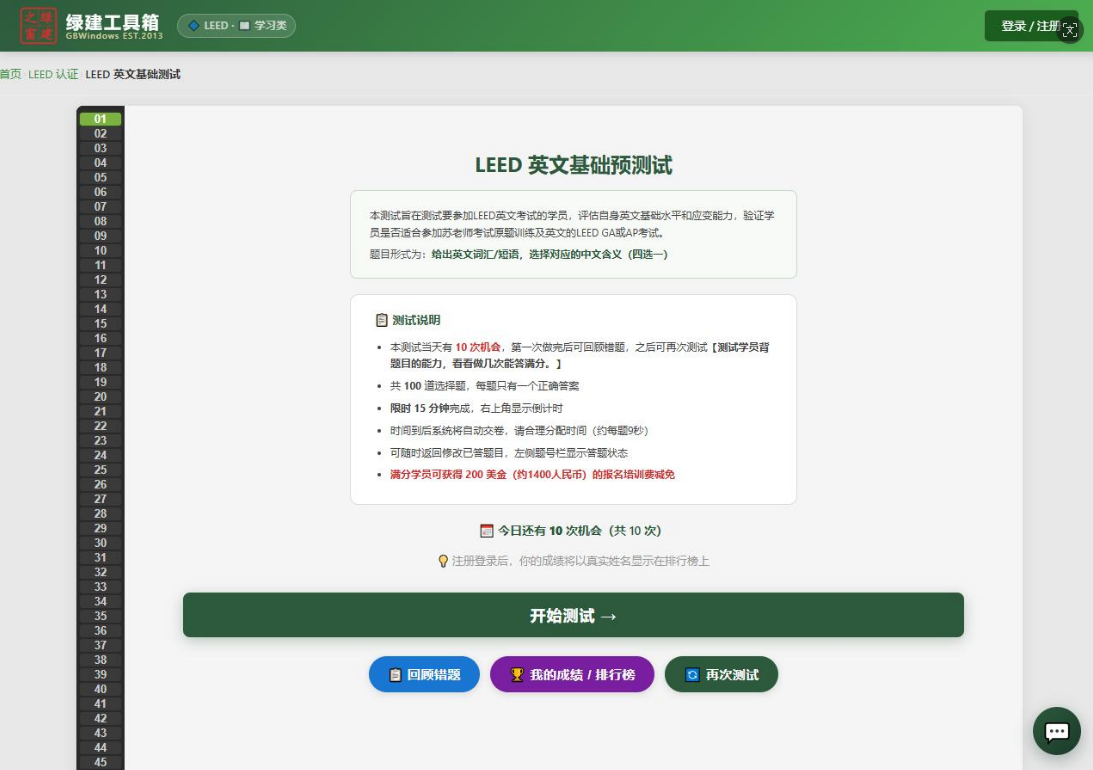Click the red seal logo icon
Image resolution: width=1093 pixels, height=770 pixels.
tap(38, 26)
